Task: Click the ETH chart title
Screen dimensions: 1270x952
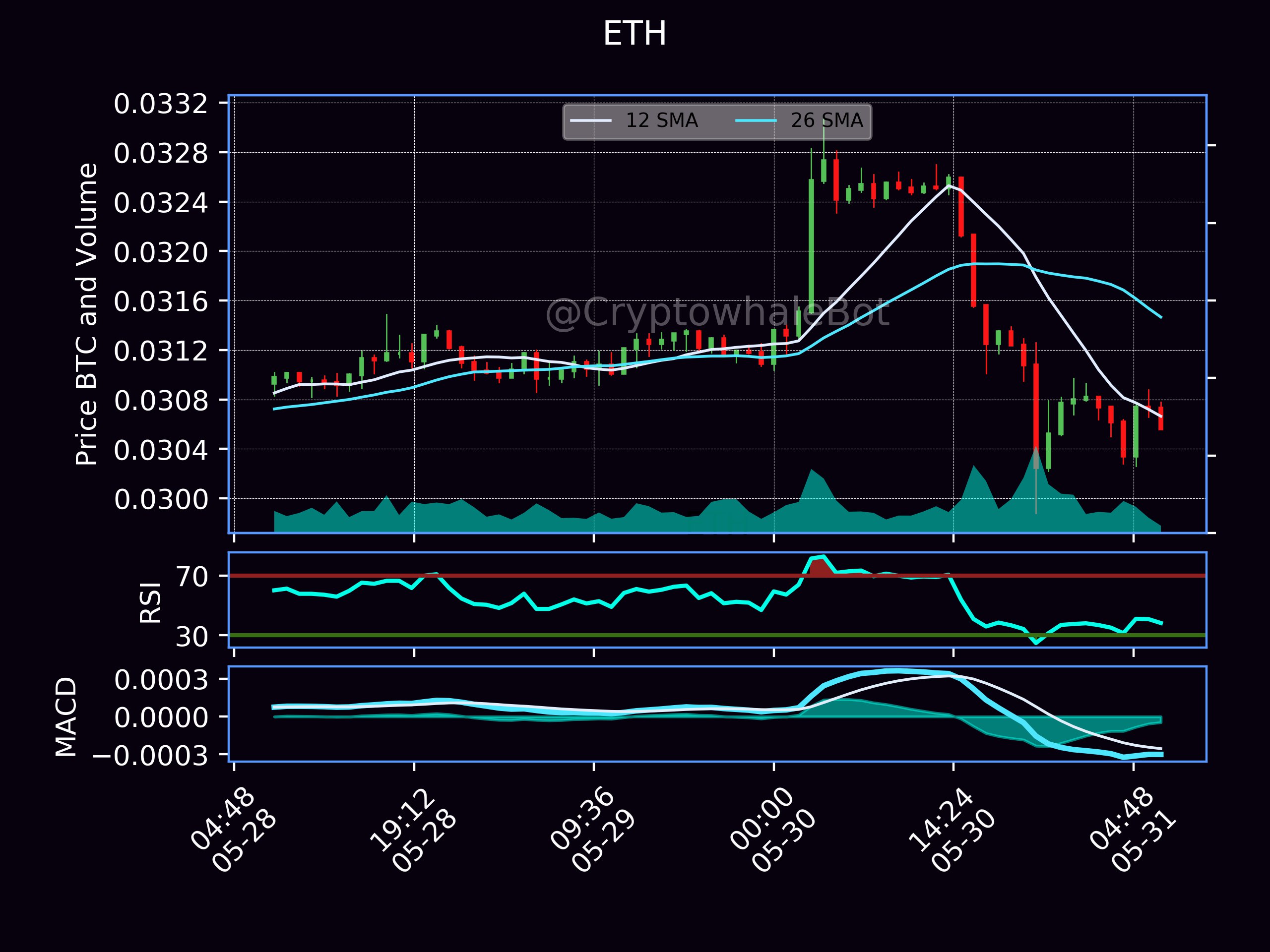Action: (x=635, y=34)
